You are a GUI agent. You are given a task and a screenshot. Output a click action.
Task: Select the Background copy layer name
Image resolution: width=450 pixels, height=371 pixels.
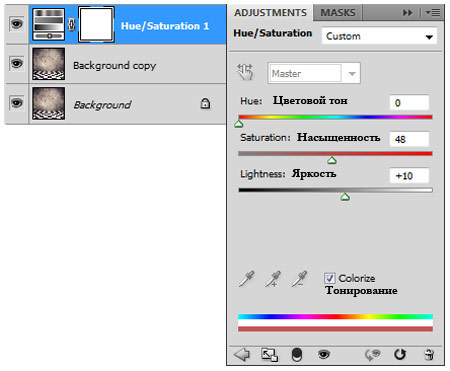114,66
